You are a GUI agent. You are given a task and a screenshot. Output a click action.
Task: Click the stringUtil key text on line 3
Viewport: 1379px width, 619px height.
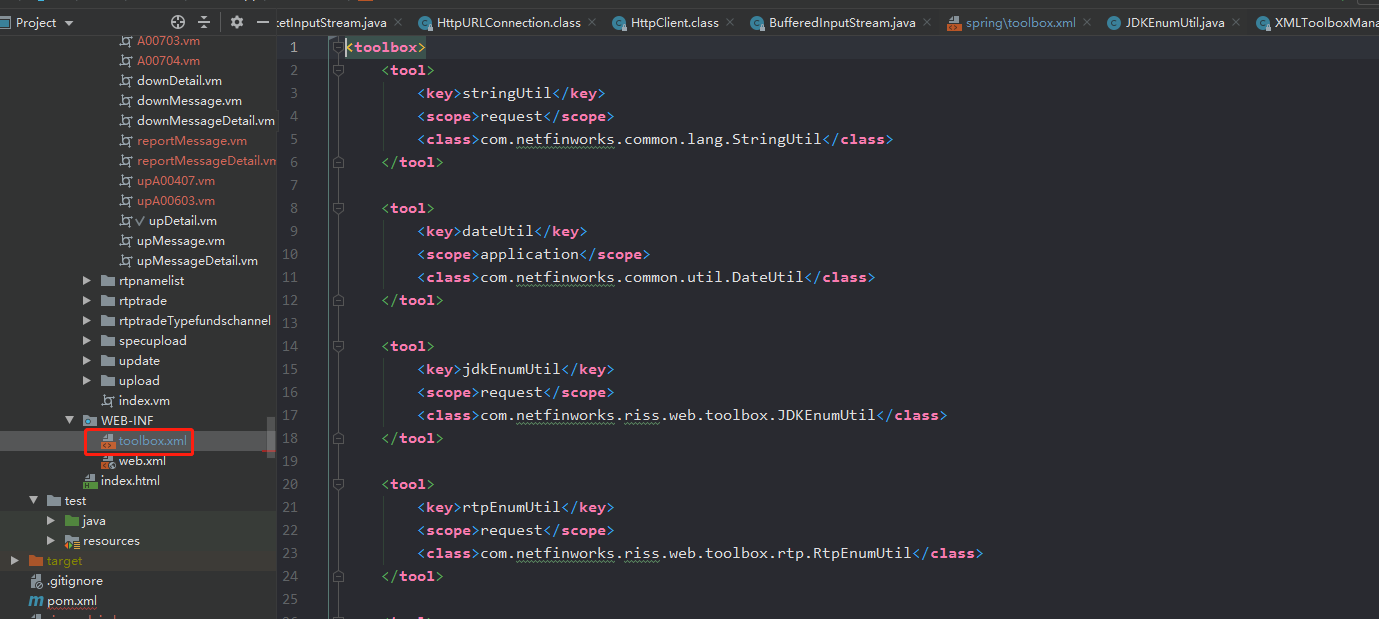tap(507, 93)
